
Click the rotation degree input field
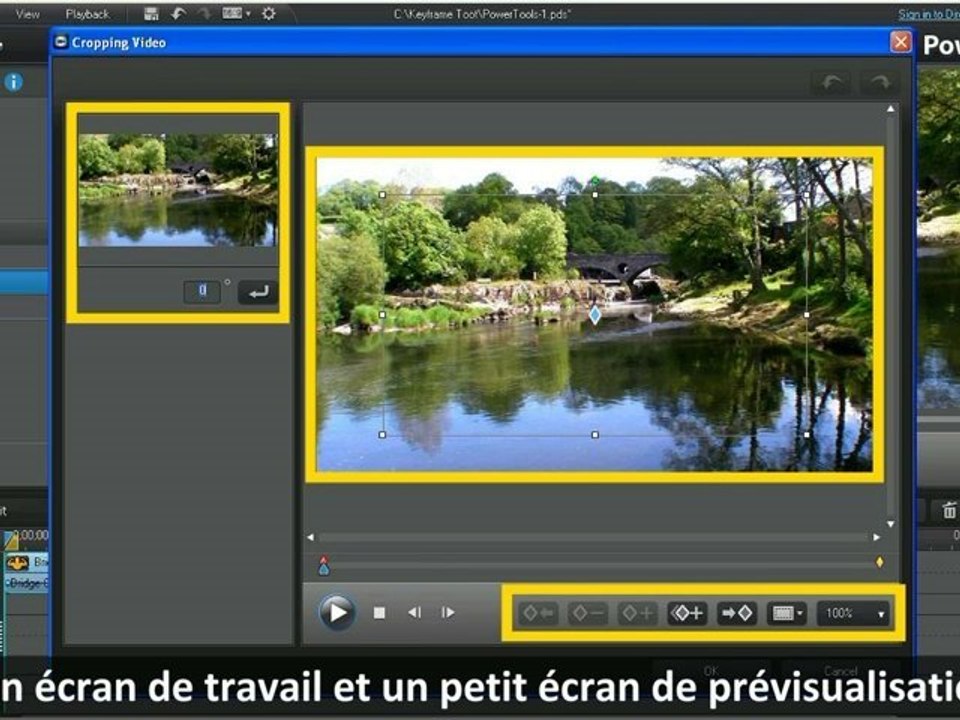tap(202, 291)
